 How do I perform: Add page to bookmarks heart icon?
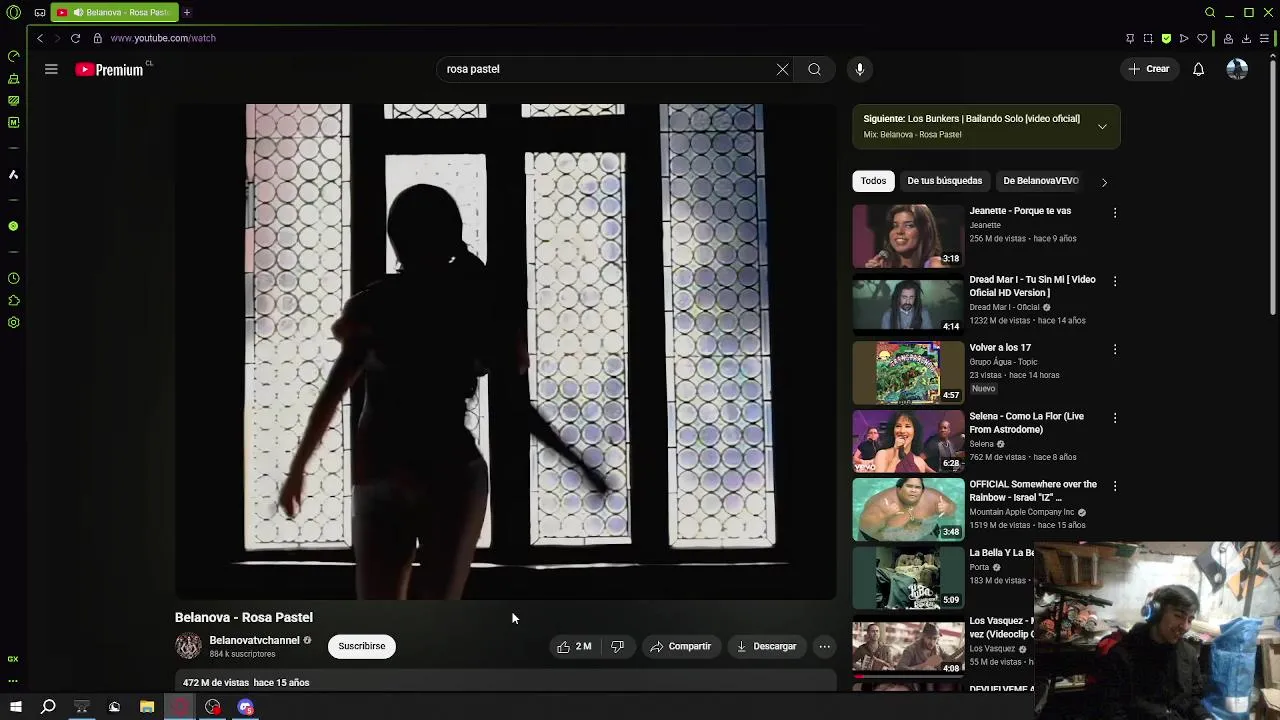(x=1202, y=38)
